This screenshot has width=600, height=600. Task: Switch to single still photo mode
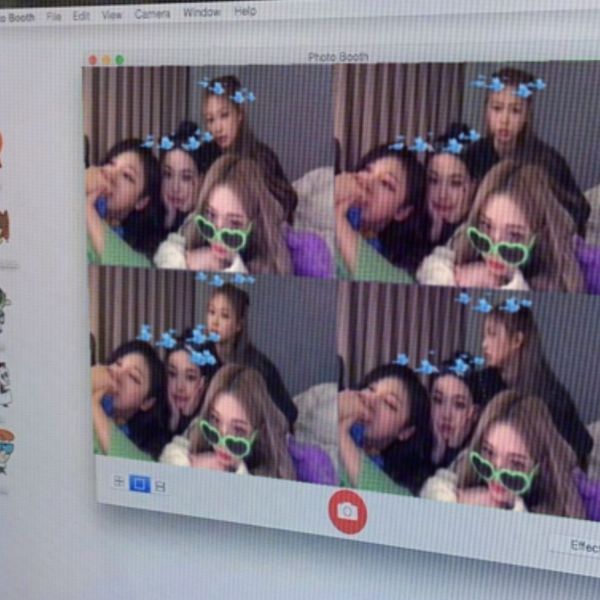coord(139,484)
